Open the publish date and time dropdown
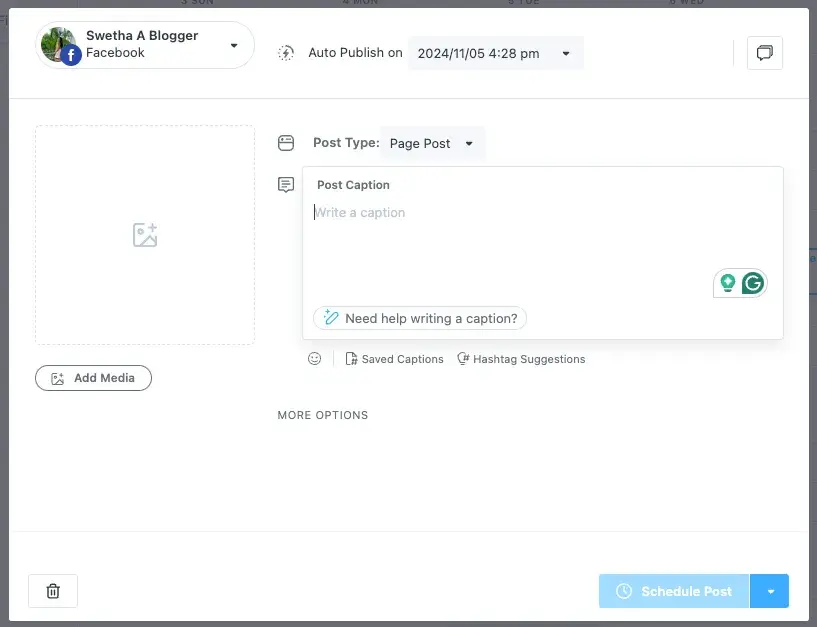The width and height of the screenshot is (817, 627). click(496, 53)
